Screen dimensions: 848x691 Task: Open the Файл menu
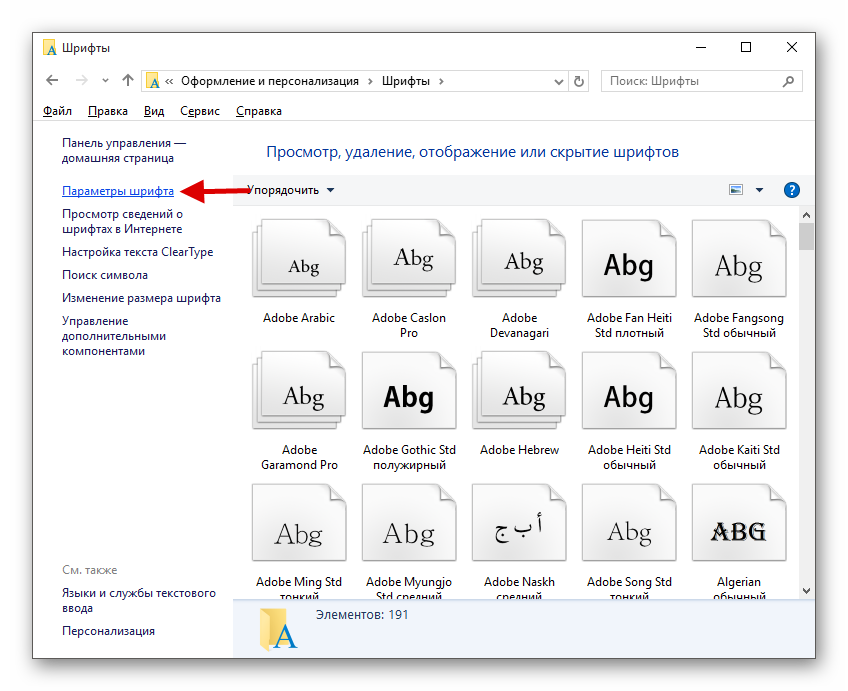[x=57, y=111]
